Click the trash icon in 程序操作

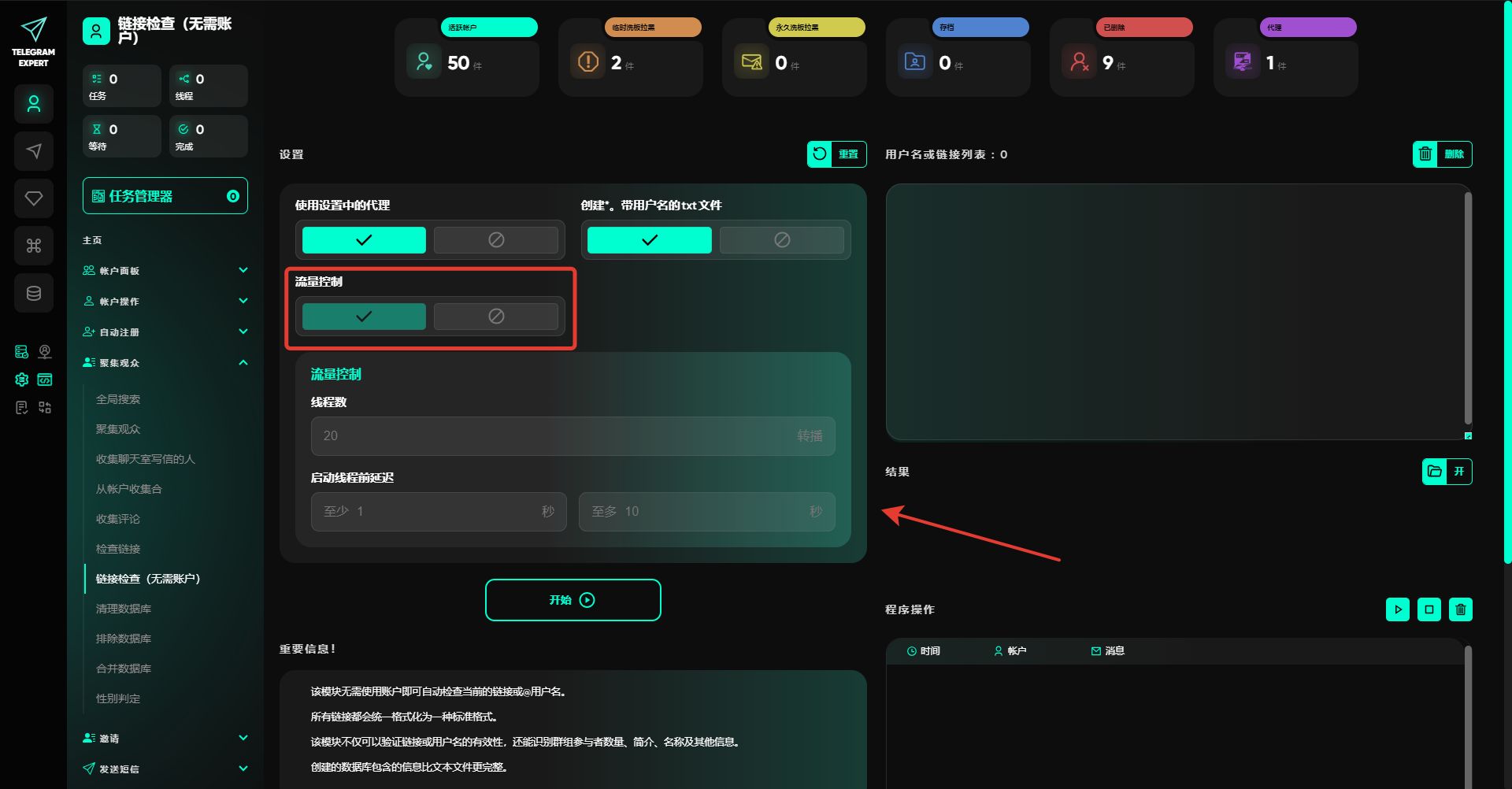point(1460,609)
